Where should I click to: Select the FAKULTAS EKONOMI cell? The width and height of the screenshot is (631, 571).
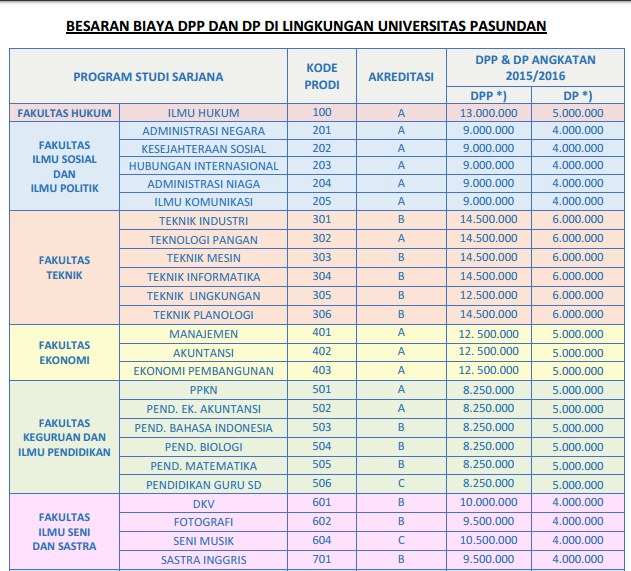point(64,352)
